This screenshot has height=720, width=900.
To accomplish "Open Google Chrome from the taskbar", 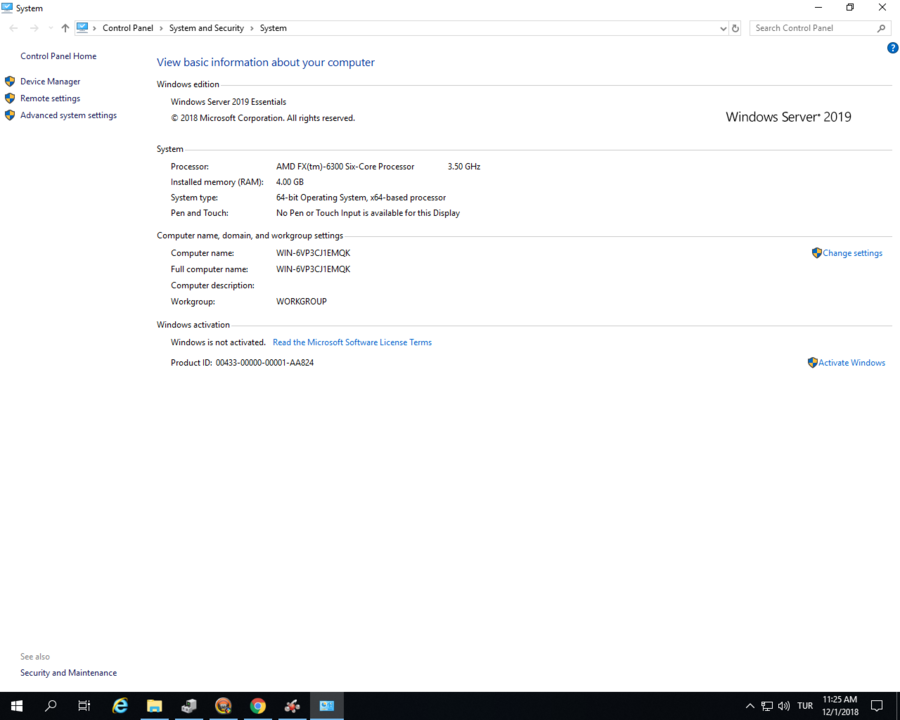I will pos(258,706).
